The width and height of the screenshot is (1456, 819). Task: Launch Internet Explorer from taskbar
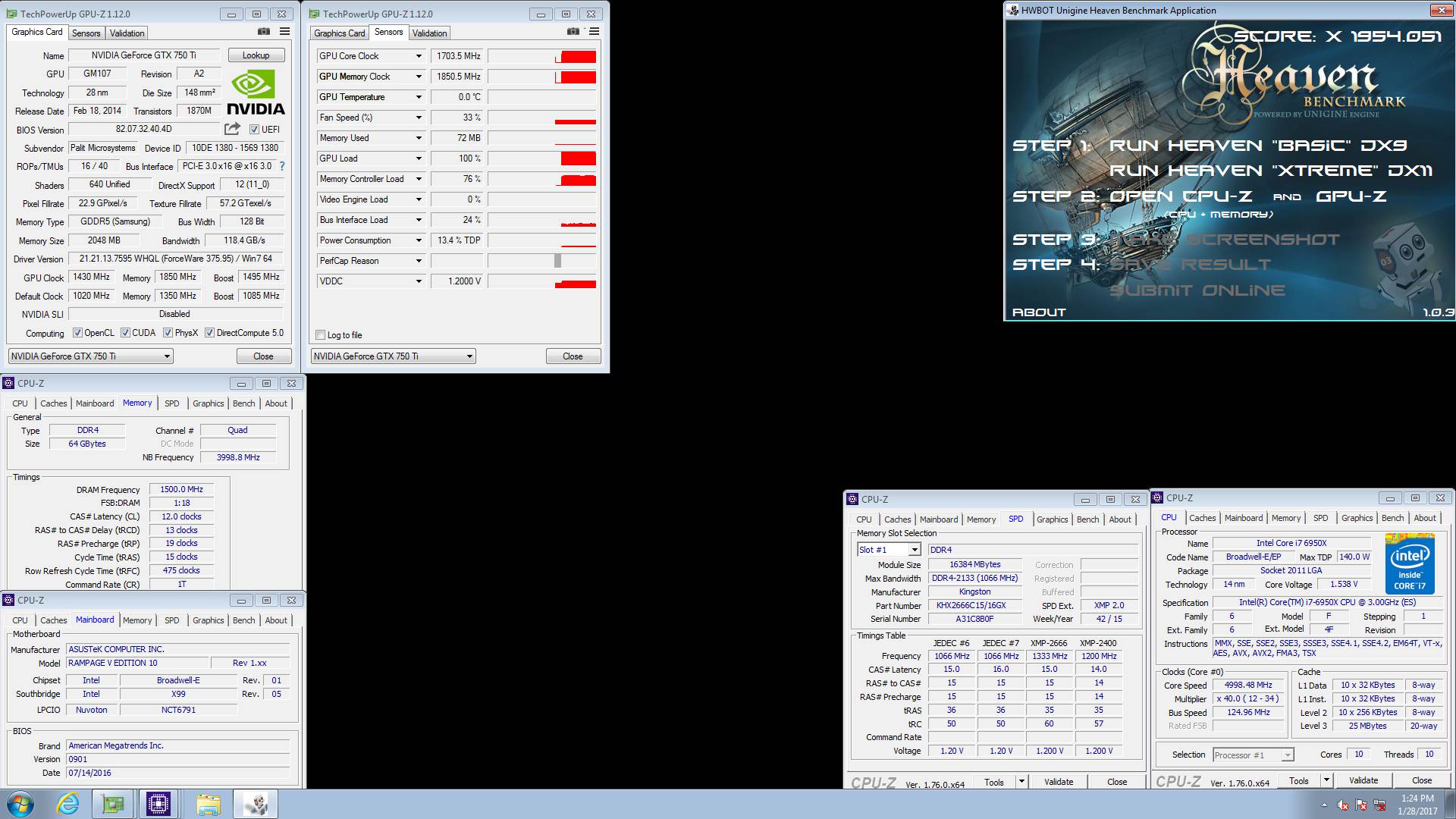[x=67, y=804]
